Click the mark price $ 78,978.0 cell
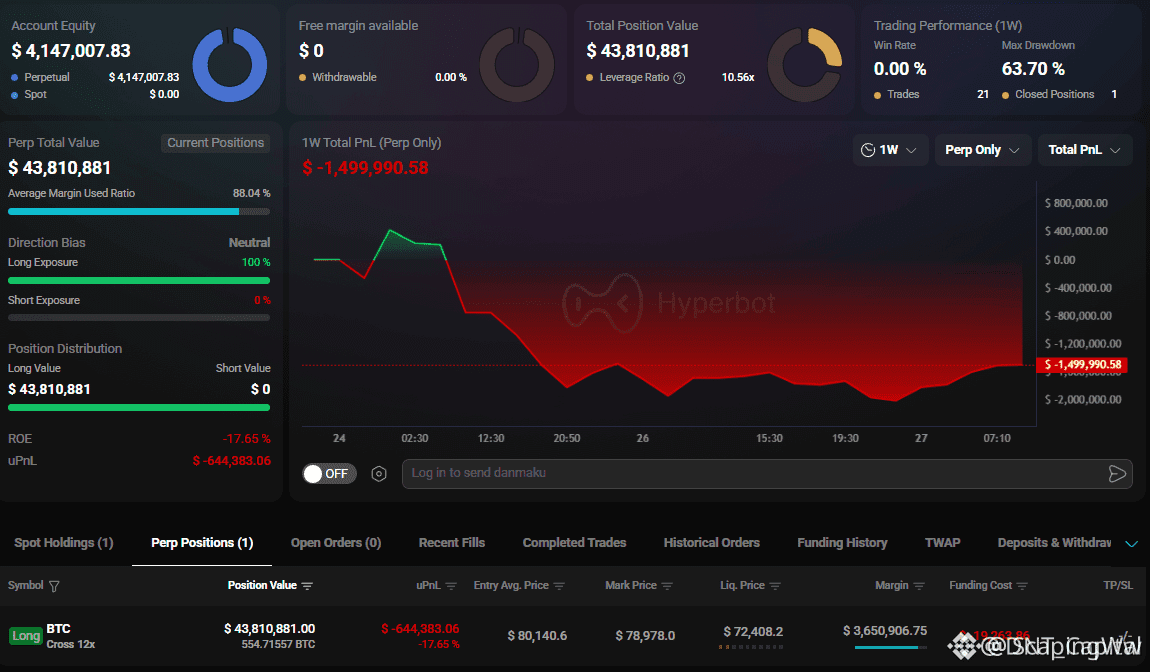This screenshot has height=672, width=1150. 645,635
